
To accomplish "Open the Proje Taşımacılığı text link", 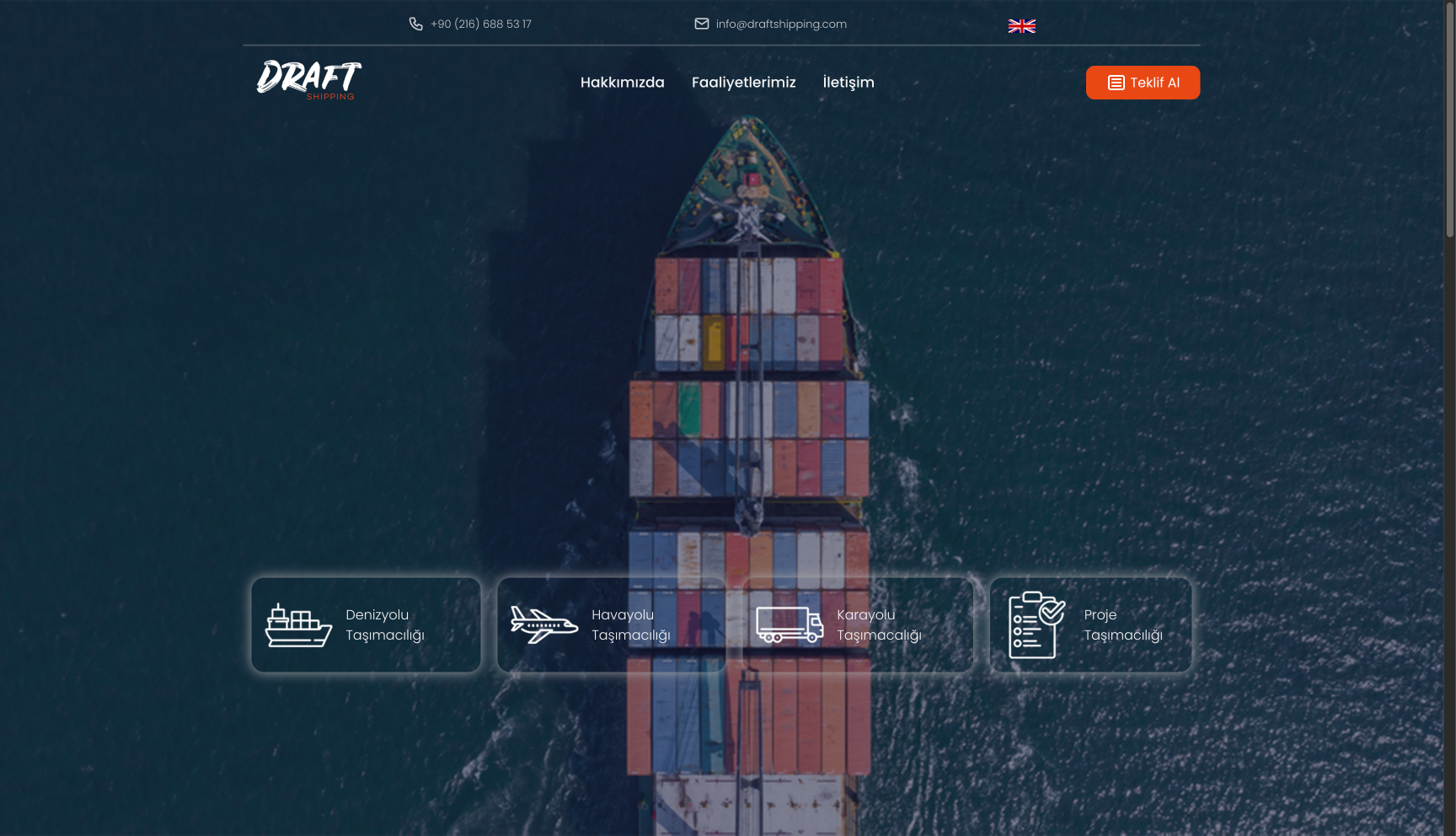I will (x=1122, y=625).
